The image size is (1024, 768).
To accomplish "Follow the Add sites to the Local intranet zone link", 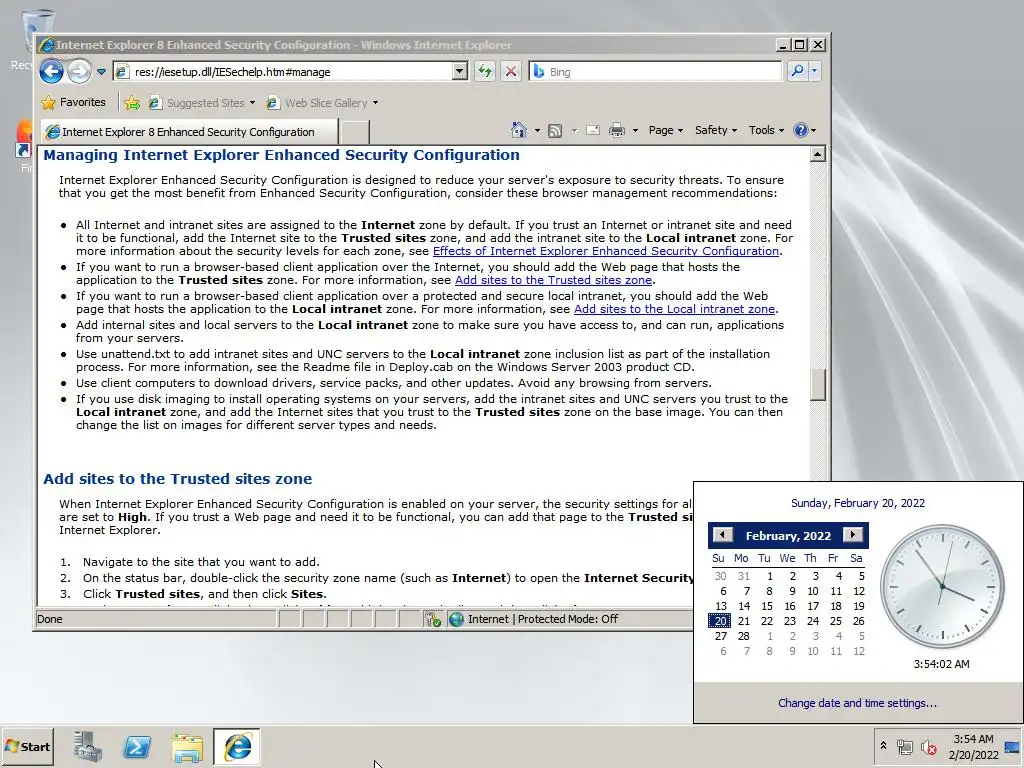I will (x=674, y=309).
